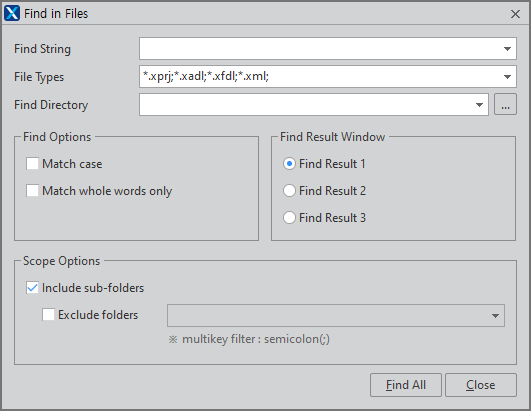Expand the Find Directory dropdown arrow
This screenshot has height=411, width=531.
click(479, 105)
